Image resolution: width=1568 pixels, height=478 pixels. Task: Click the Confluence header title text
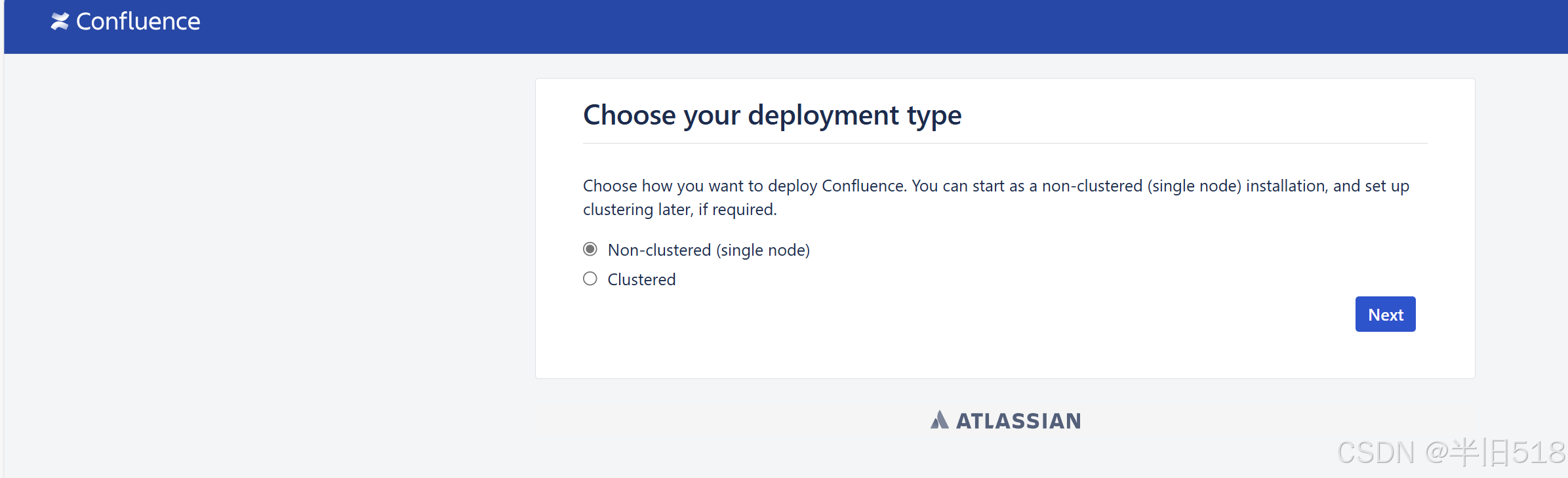[x=138, y=22]
